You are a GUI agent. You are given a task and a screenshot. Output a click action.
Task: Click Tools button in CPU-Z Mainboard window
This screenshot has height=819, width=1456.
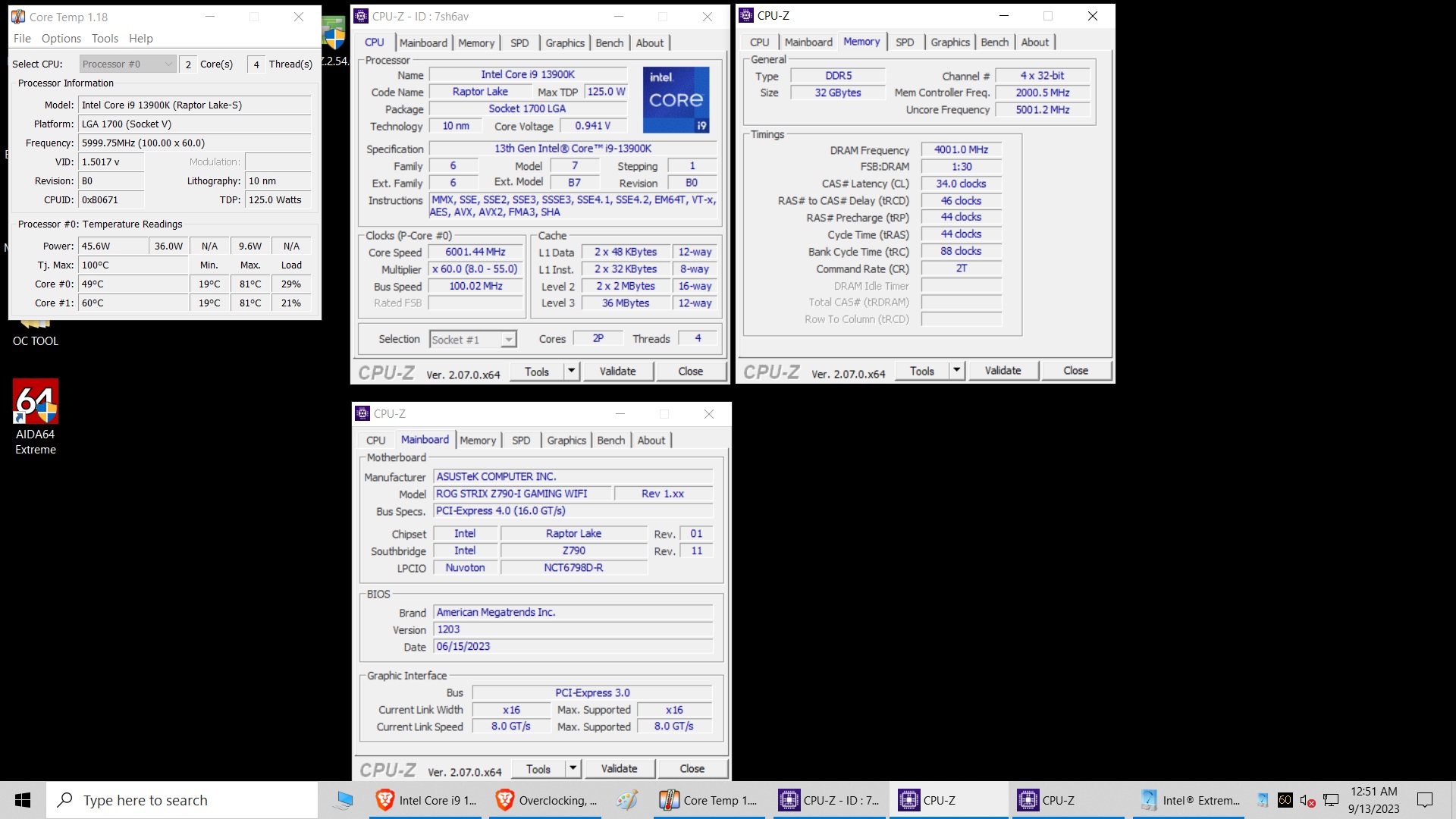tap(538, 769)
